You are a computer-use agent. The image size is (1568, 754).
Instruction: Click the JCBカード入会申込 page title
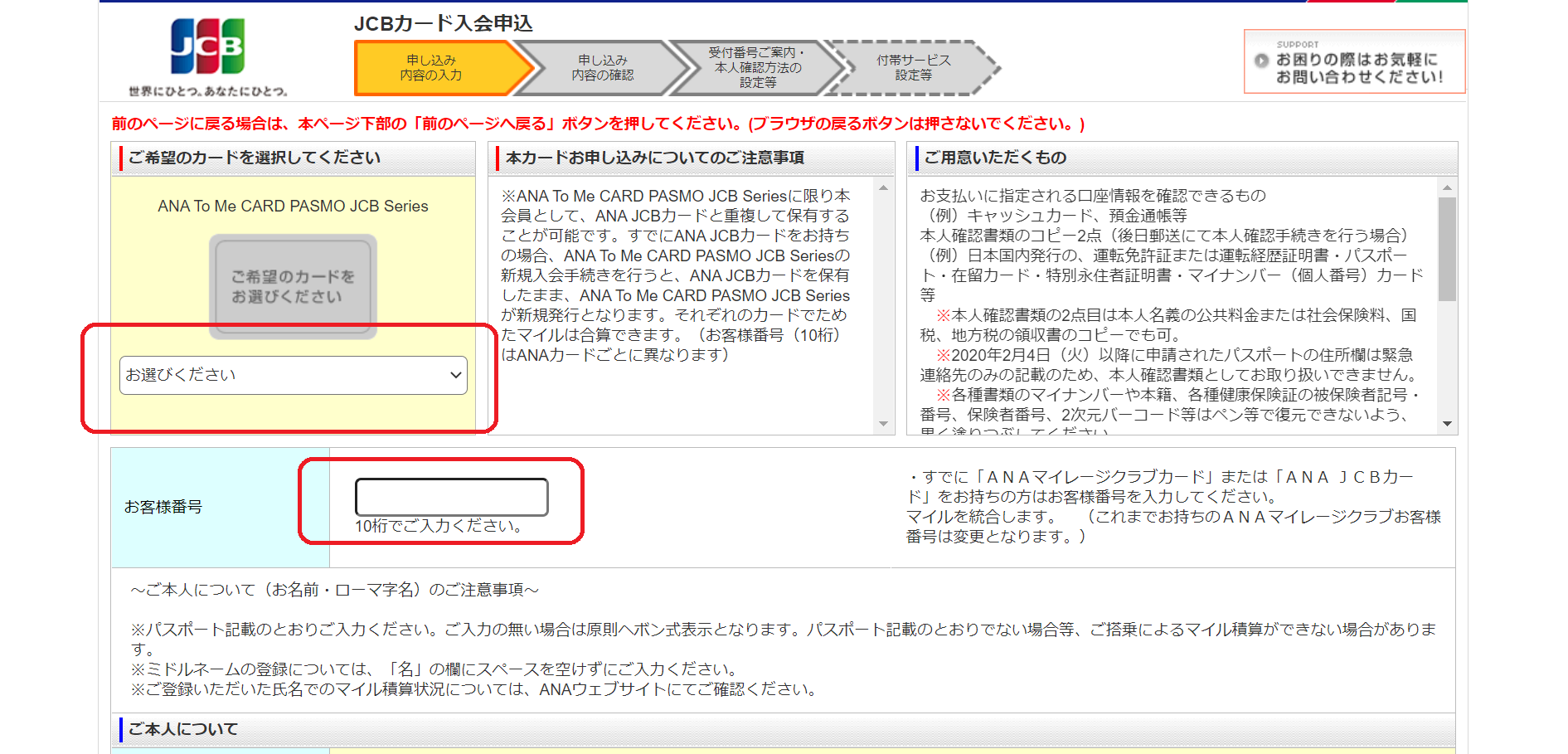(x=444, y=23)
